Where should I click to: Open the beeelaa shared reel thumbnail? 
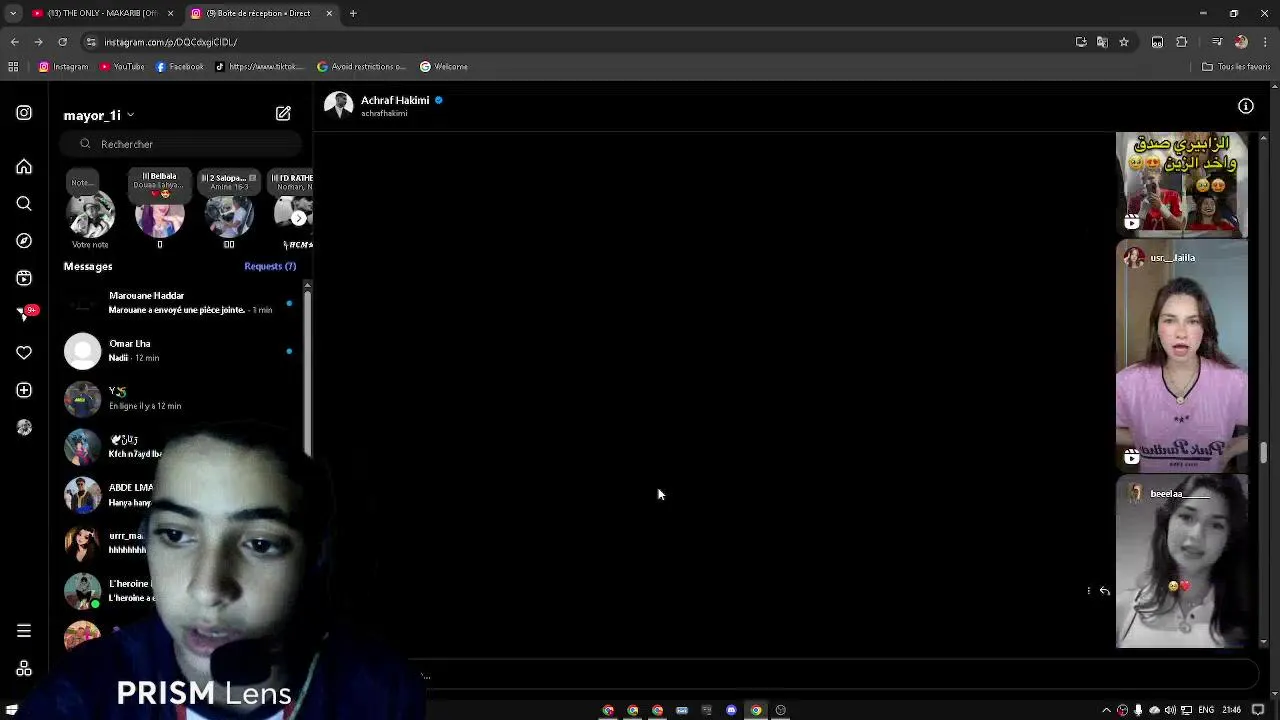[x=1182, y=561]
